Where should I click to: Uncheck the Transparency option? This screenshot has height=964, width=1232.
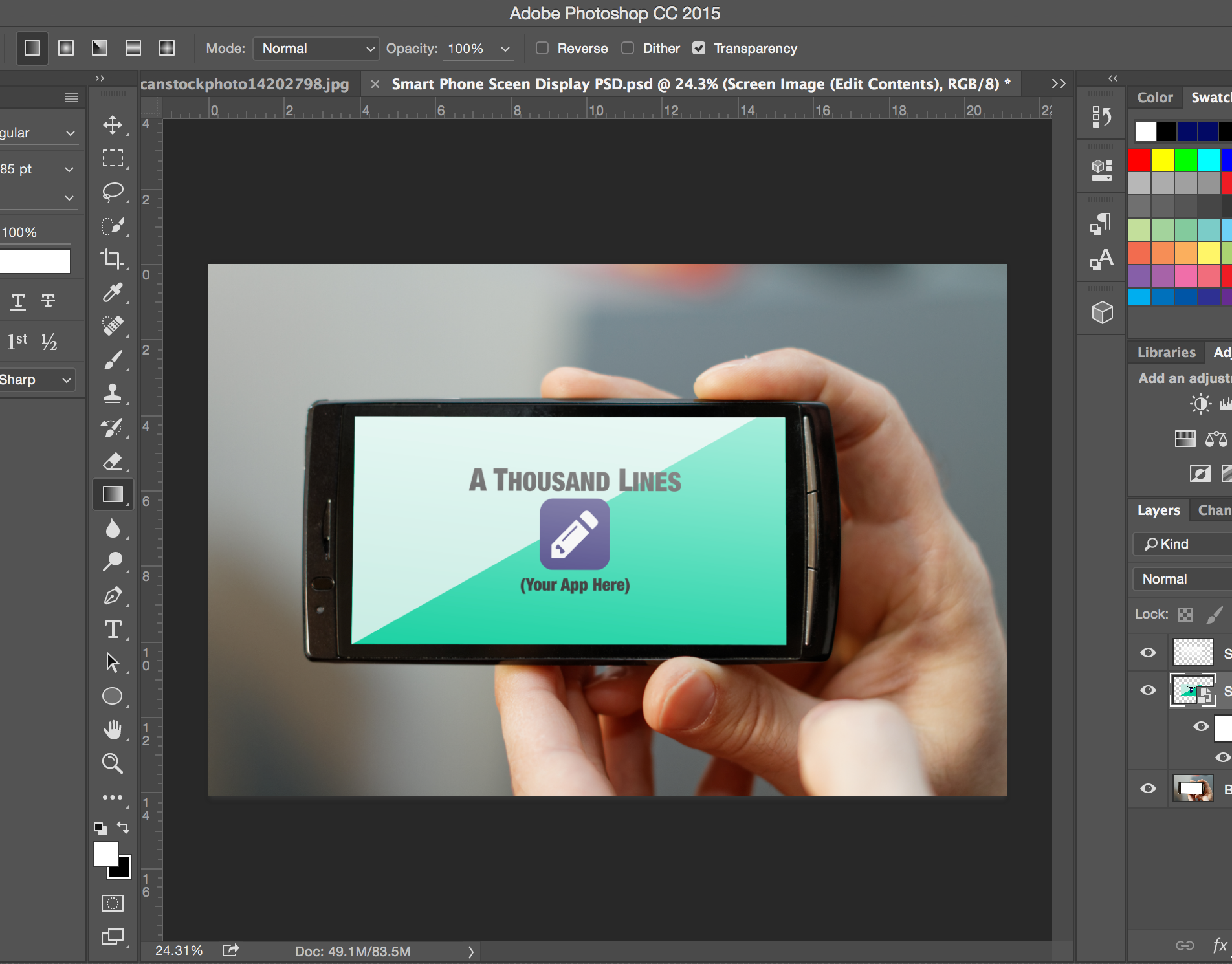click(699, 49)
